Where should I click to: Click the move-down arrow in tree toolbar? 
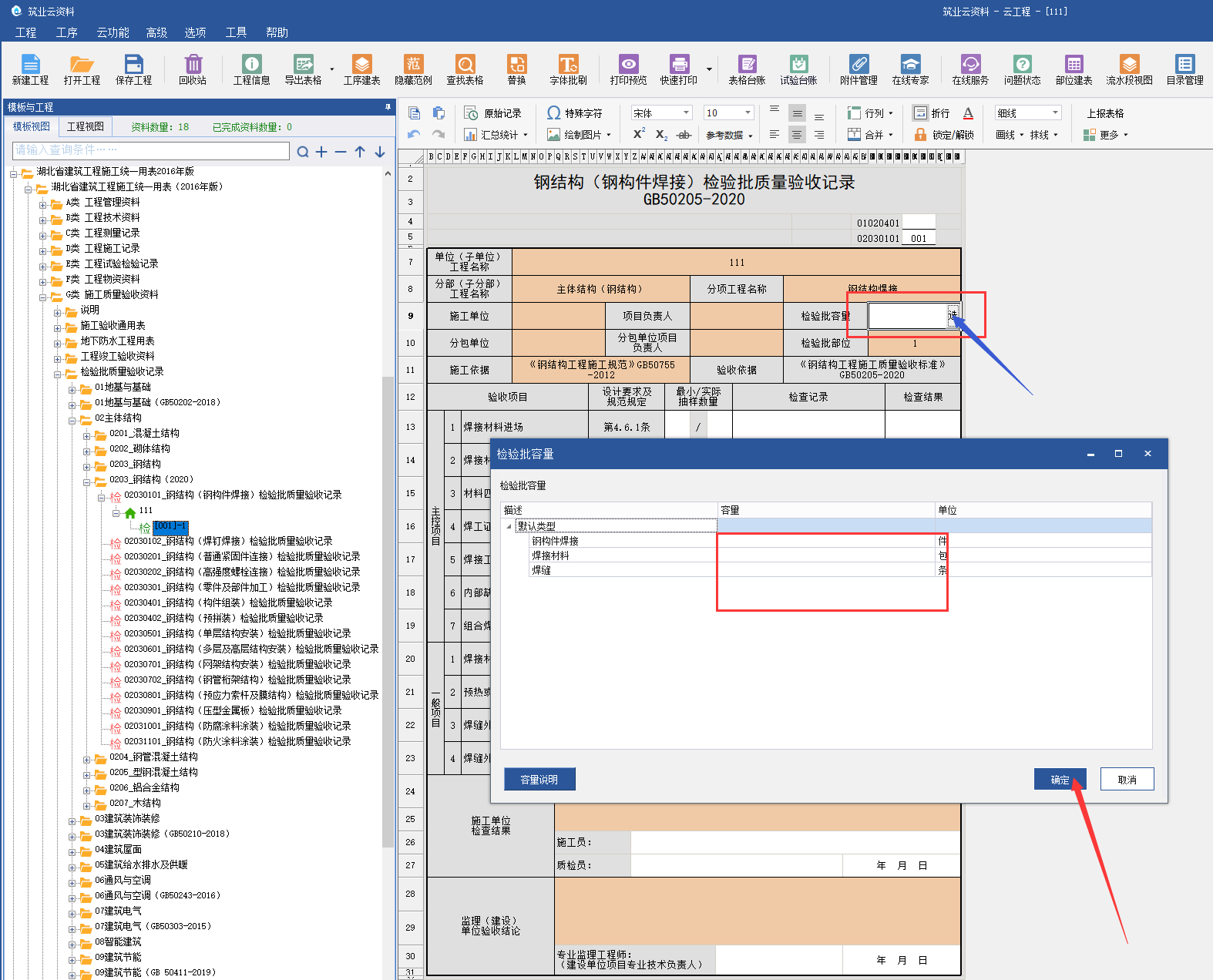[x=380, y=152]
